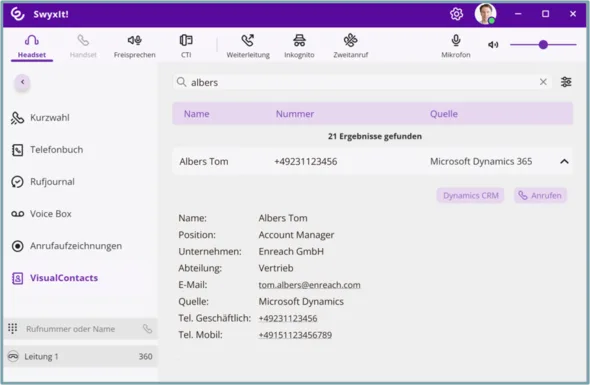Click the Leitung 1 phone icon
Image resolution: width=590 pixels, height=385 pixels.
pos(13,356)
